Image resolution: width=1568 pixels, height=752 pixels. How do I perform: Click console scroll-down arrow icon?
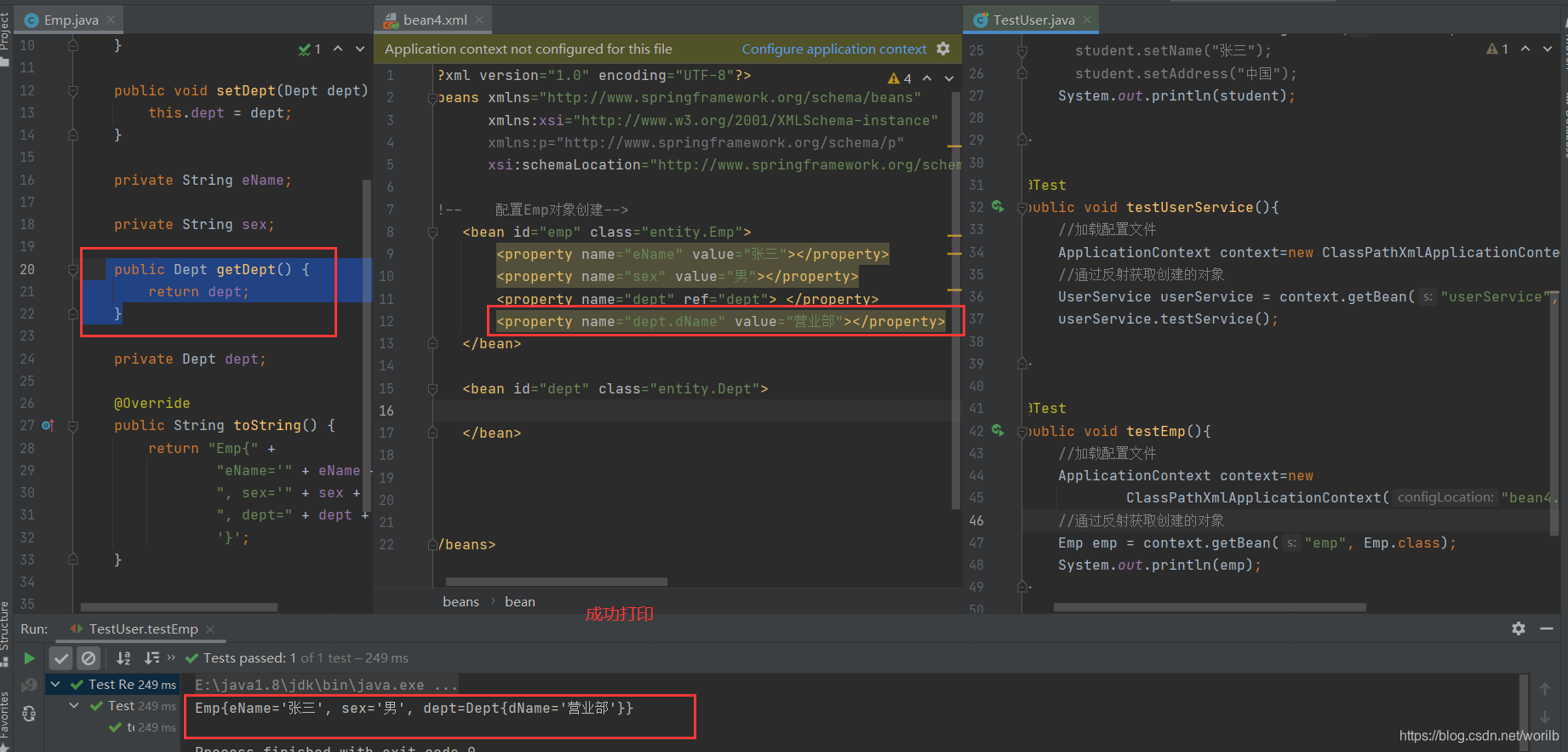point(1545,717)
